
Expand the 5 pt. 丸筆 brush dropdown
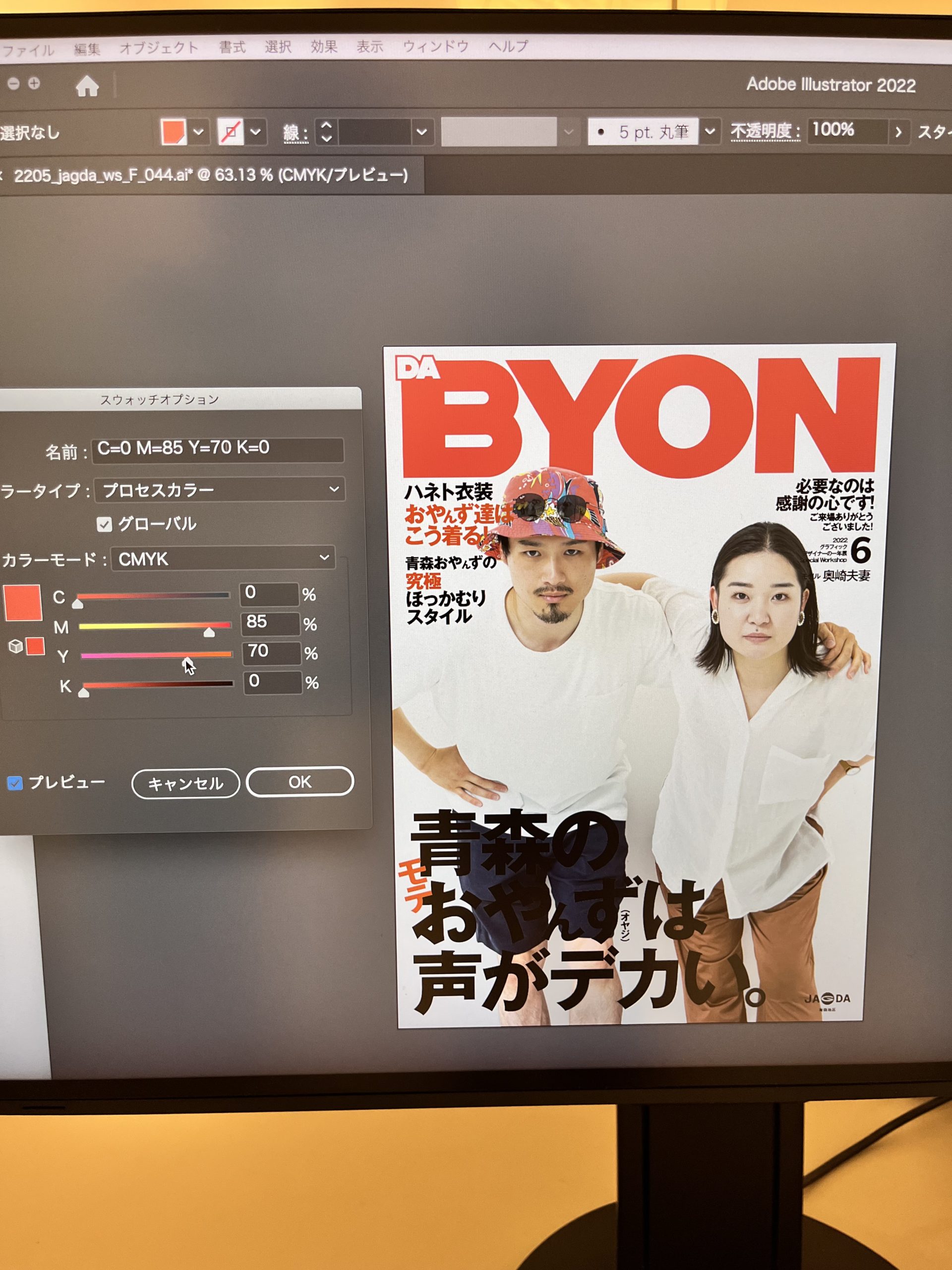pos(710,131)
